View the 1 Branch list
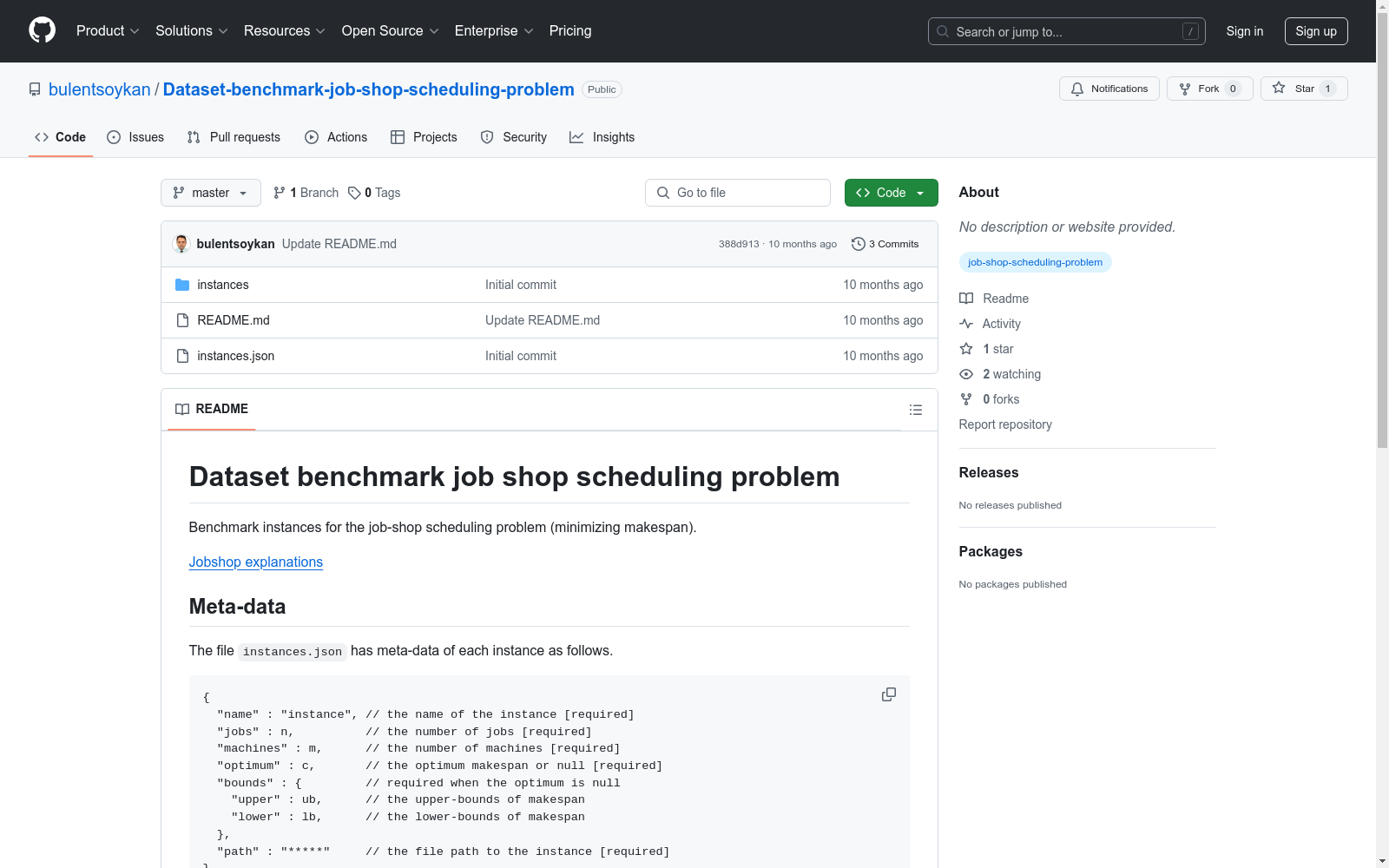The height and width of the screenshot is (868, 1389). (x=306, y=193)
